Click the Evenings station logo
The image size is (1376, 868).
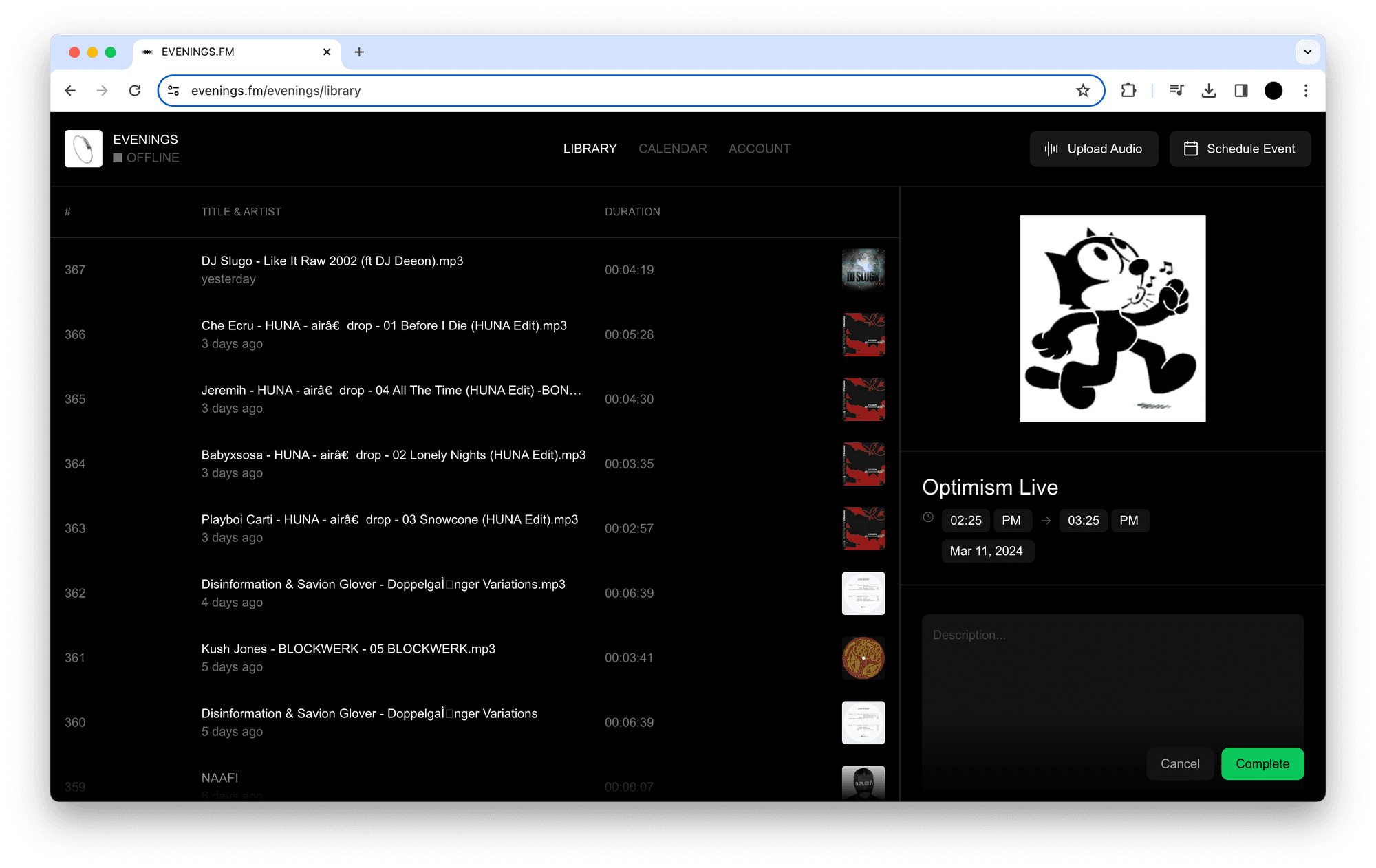pos(83,149)
